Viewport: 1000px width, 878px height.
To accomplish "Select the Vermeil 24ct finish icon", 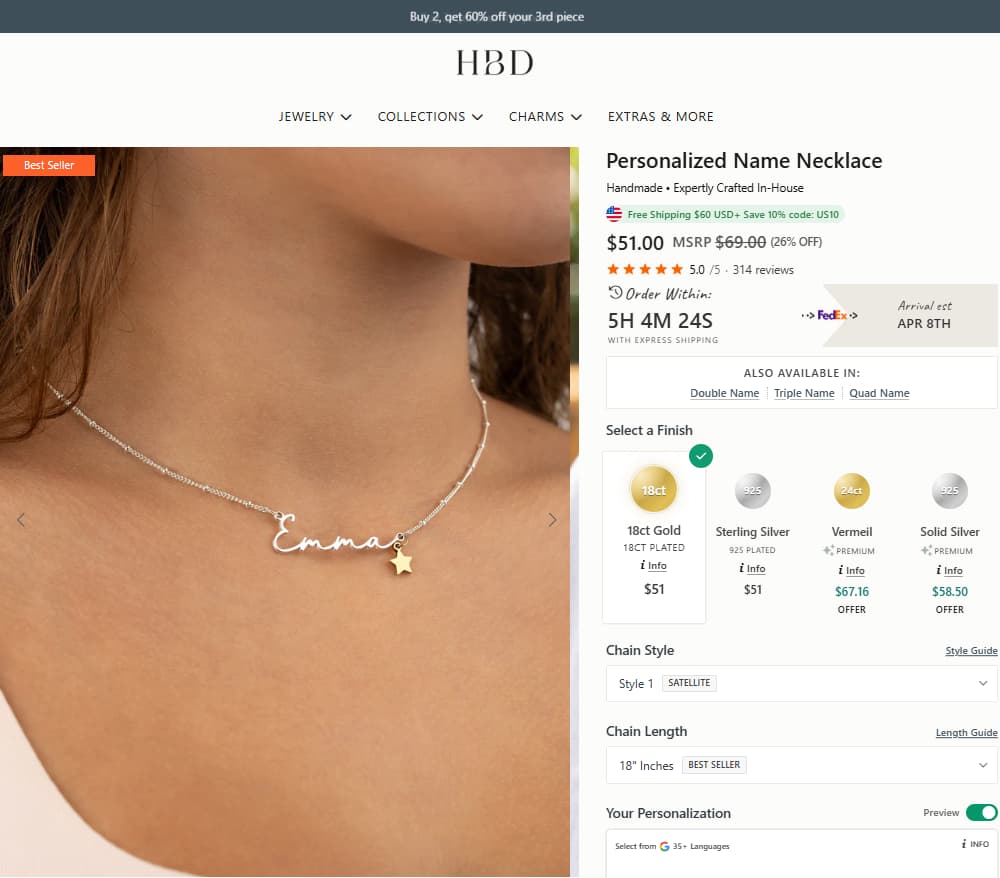I will (x=850, y=490).
